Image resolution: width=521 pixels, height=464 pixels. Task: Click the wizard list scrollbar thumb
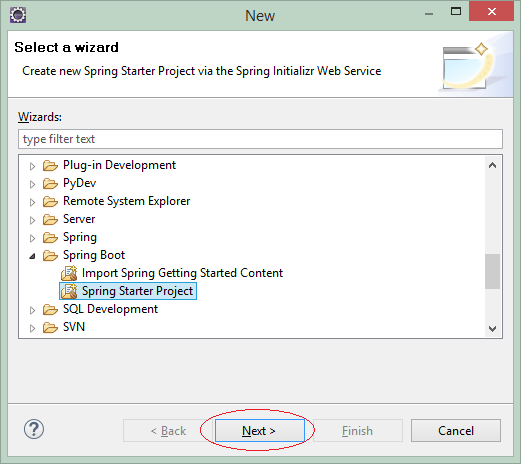coord(492,271)
